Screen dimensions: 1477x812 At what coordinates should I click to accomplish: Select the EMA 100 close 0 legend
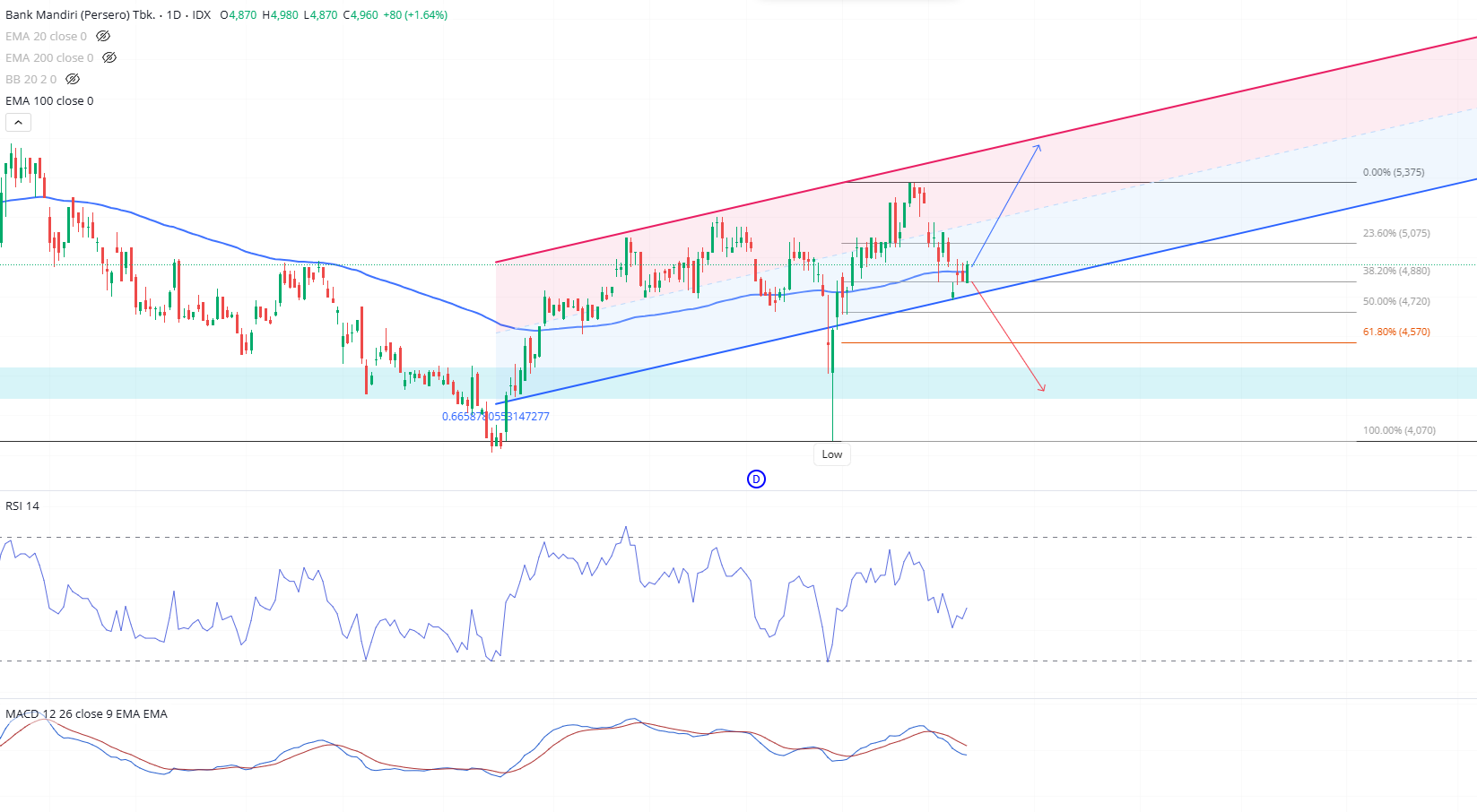[x=49, y=101]
